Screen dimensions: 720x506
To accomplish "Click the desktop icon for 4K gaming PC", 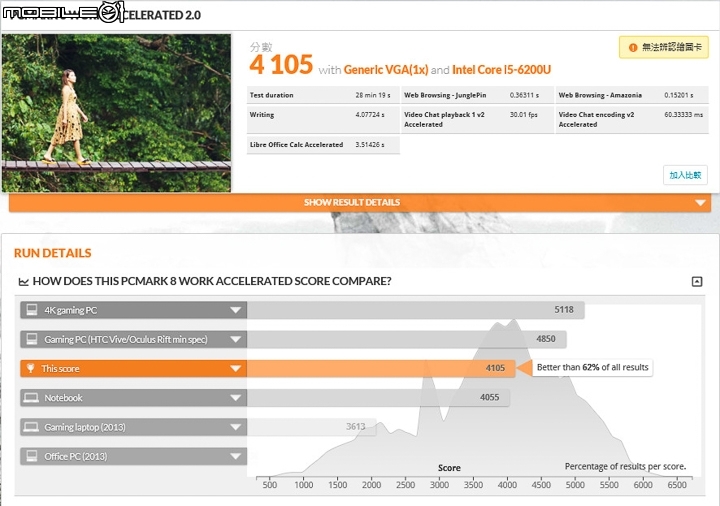I will (x=32, y=310).
